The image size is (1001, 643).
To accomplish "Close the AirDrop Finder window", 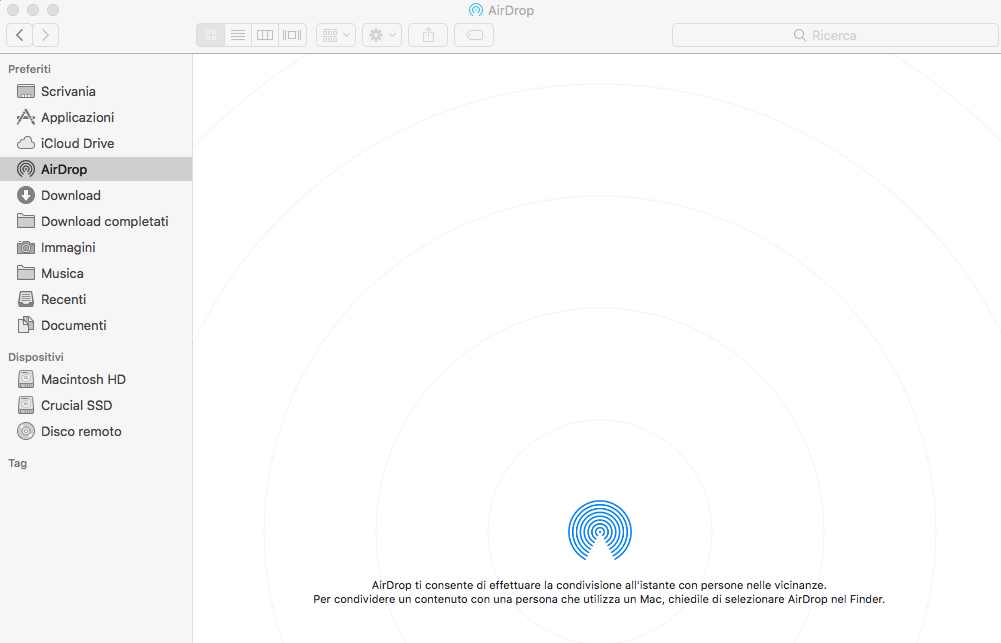I will (x=13, y=10).
